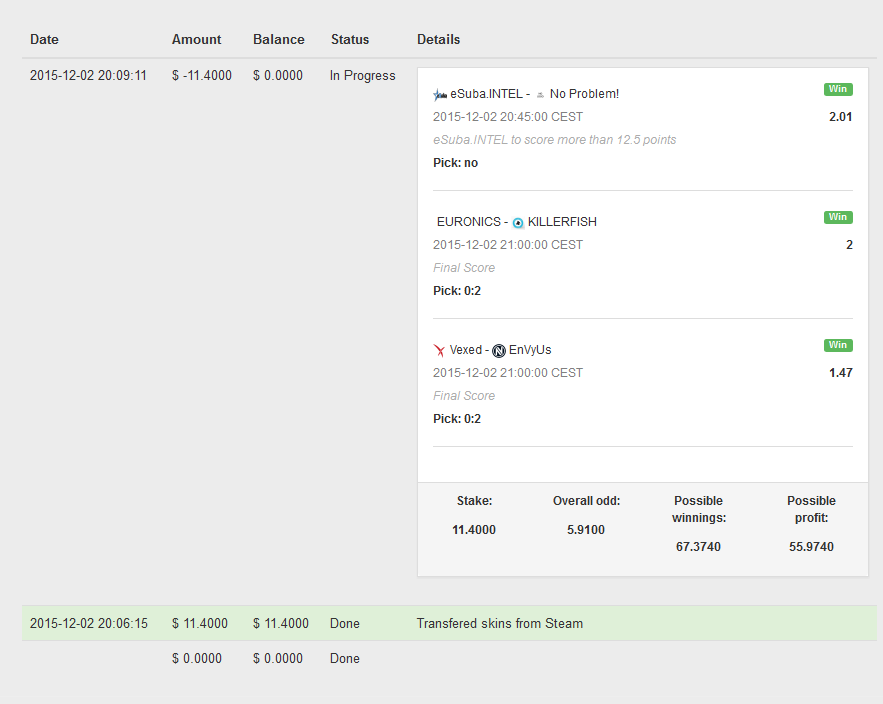
Task: Click match time 2015-12-02 20:45:00 CEST
Action: (x=508, y=117)
